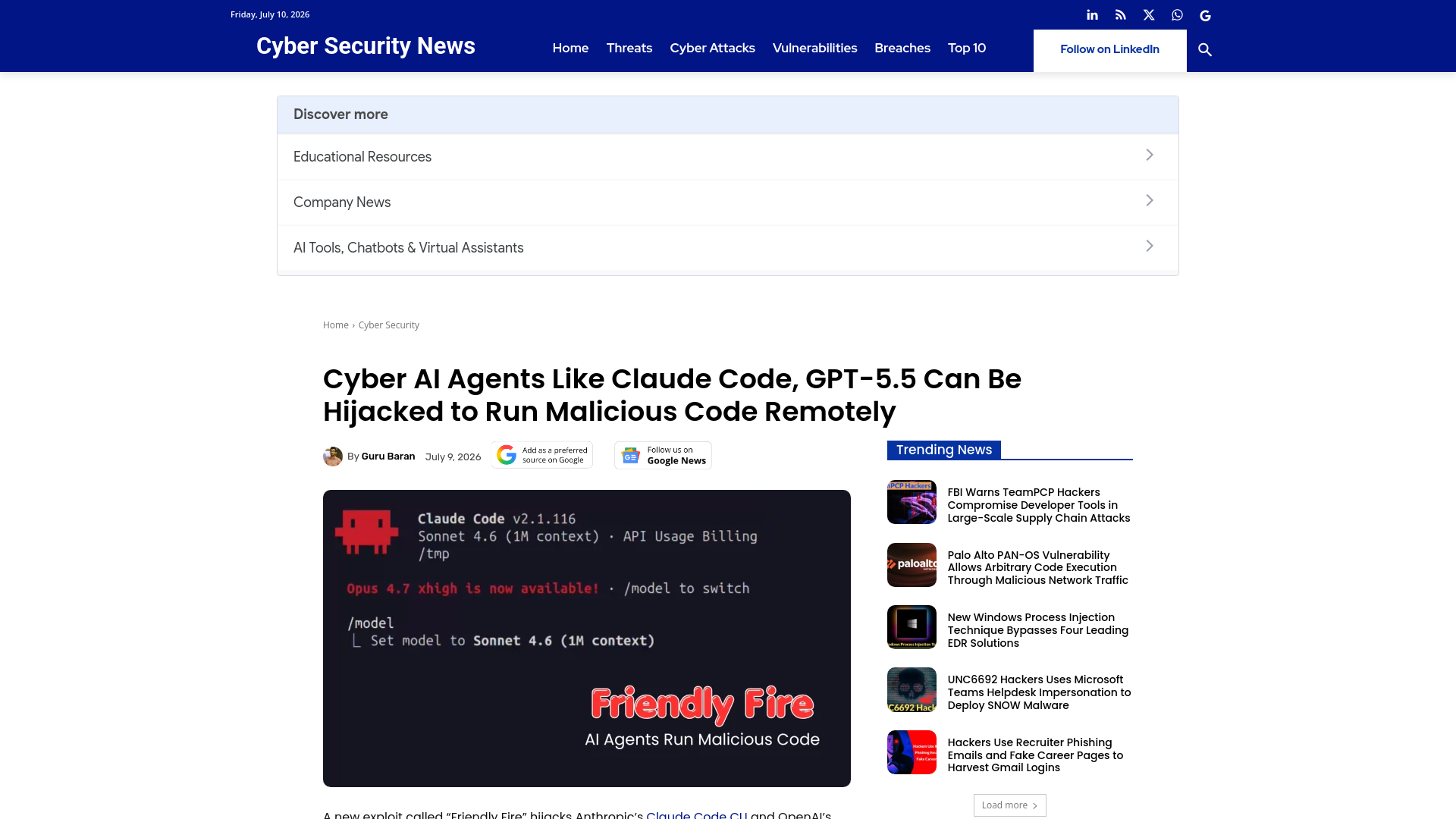Screen dimensions: 1456x819
Task: Open the Claude Code CLI article link
Action: [x=696, y=814]
